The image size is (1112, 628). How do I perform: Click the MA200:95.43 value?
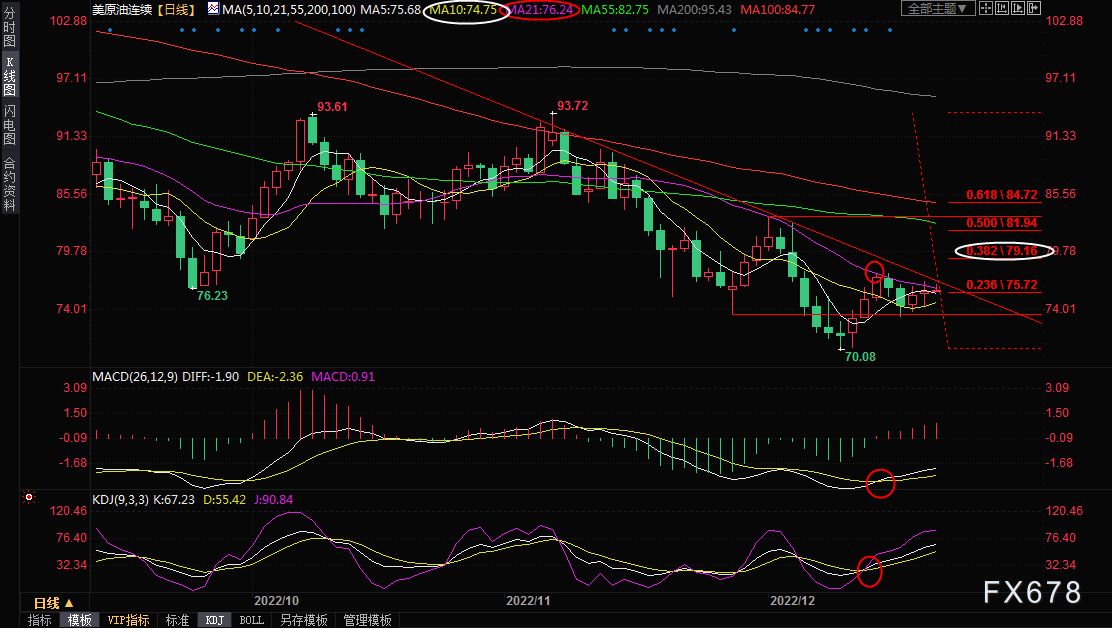(694, 9)
